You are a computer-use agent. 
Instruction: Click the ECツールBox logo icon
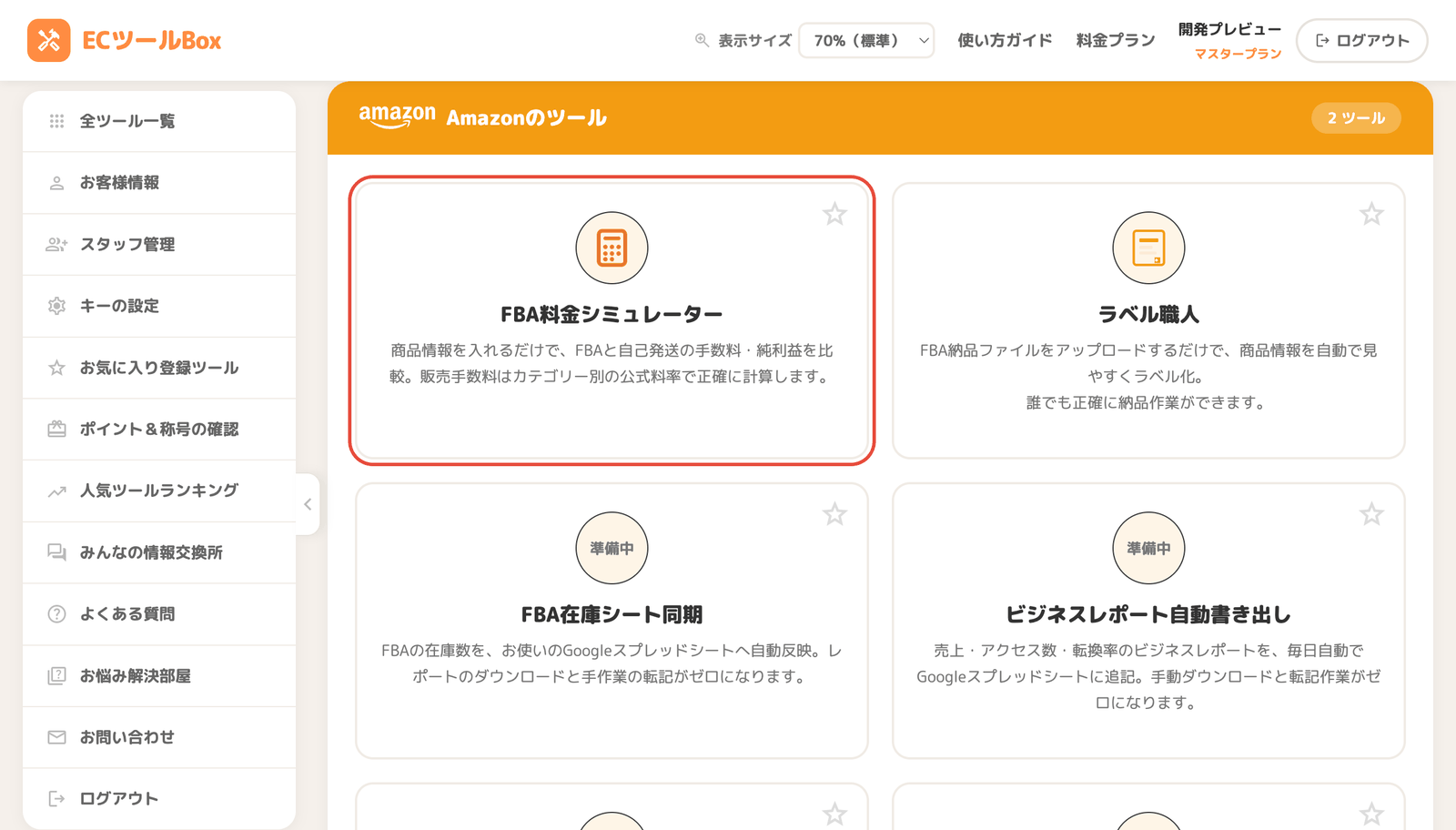click(49, 40)
